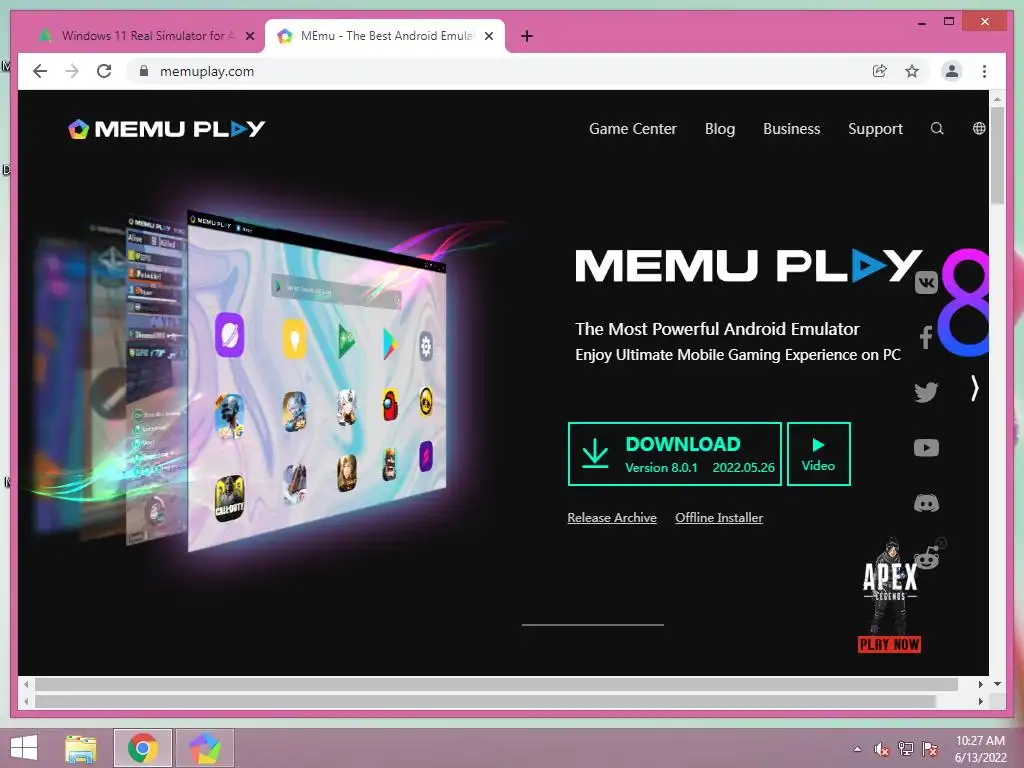Viewport: 1024px width, 768px height.
Task: Click network tray icon
Action: 906,749
